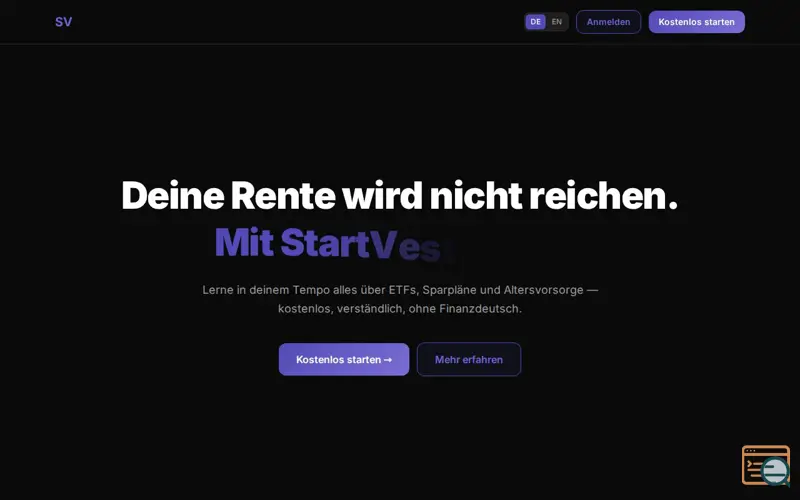
Task: Switch language to DE
Action: [535, 22]
